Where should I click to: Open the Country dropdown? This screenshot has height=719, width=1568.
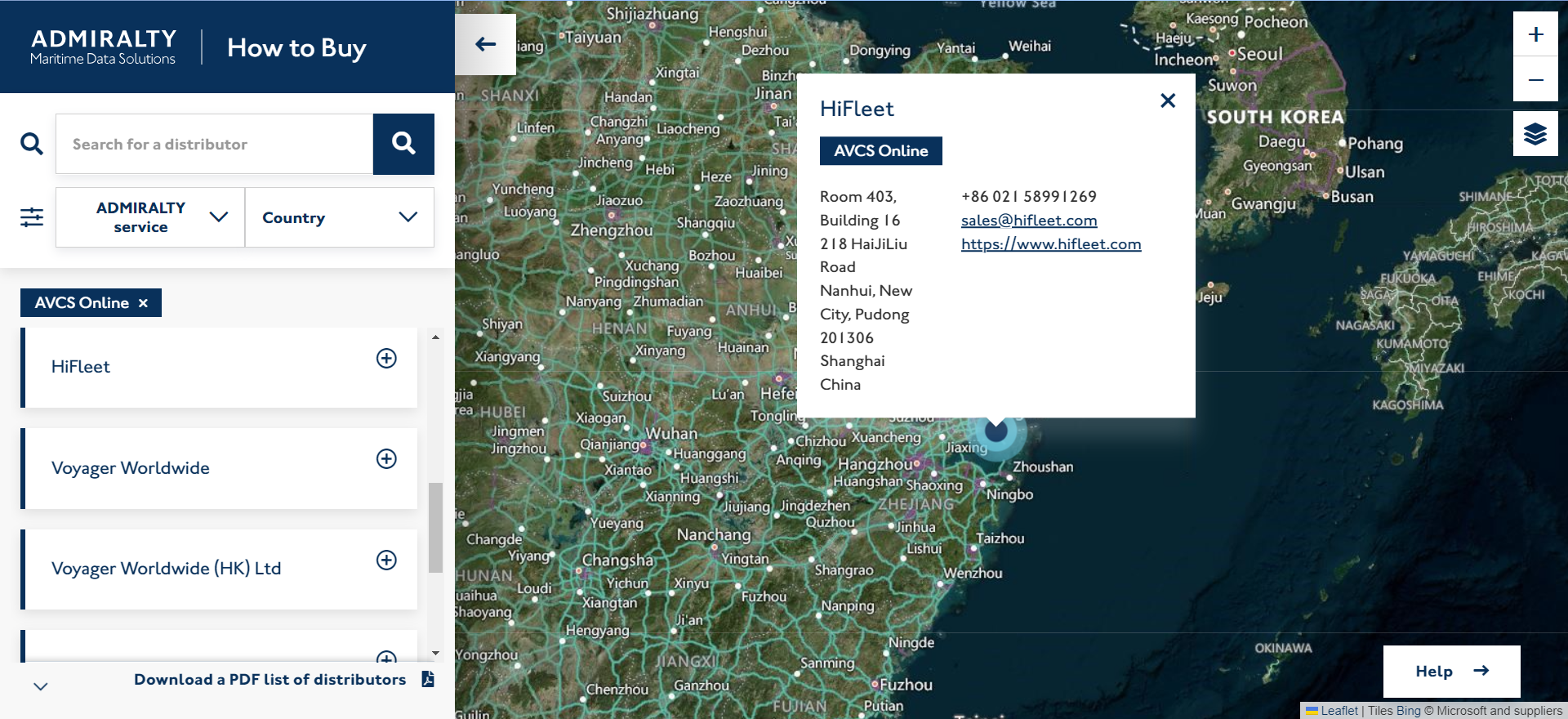340,217
